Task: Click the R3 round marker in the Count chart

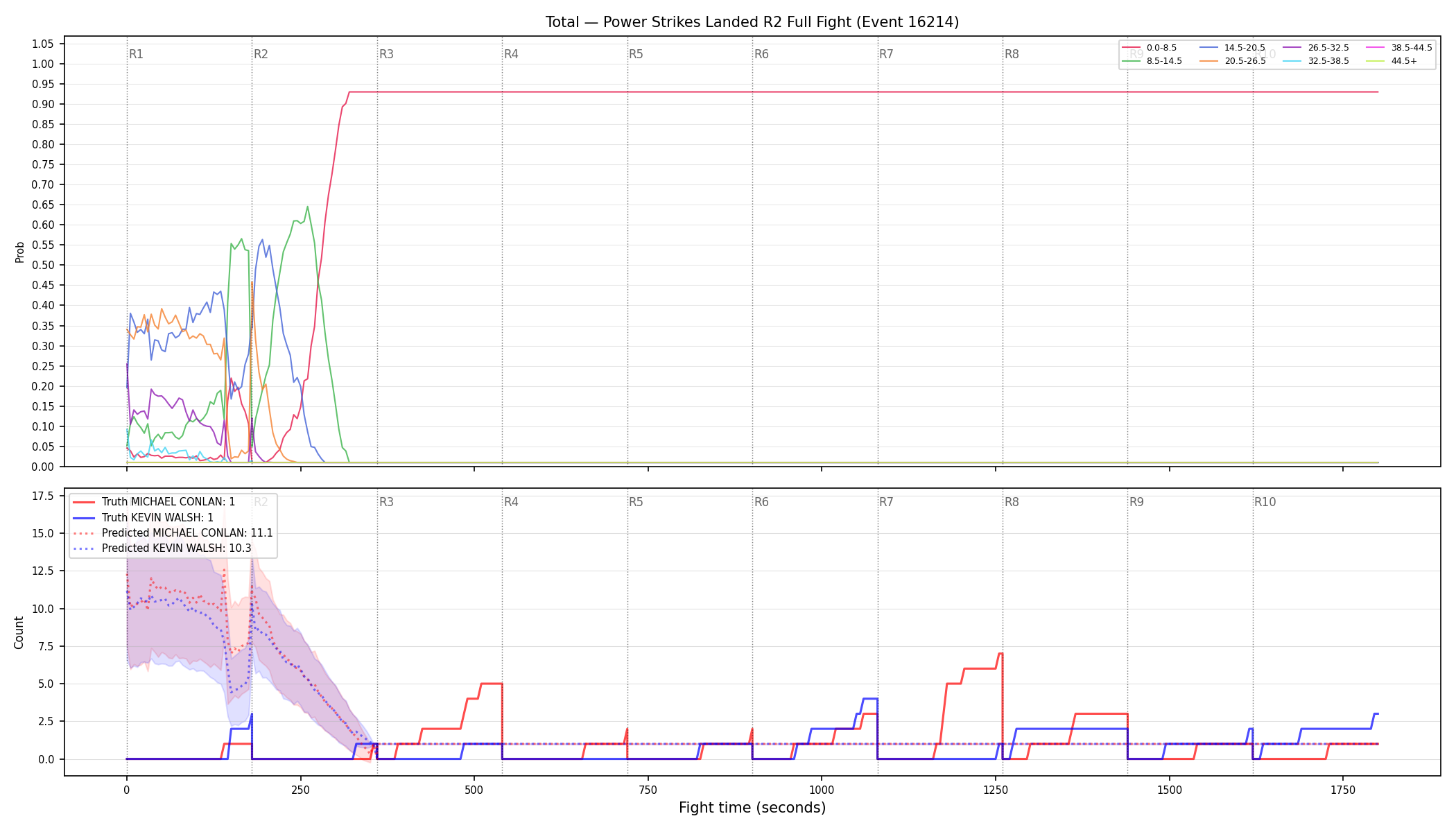Action: (x=386, y=502)
